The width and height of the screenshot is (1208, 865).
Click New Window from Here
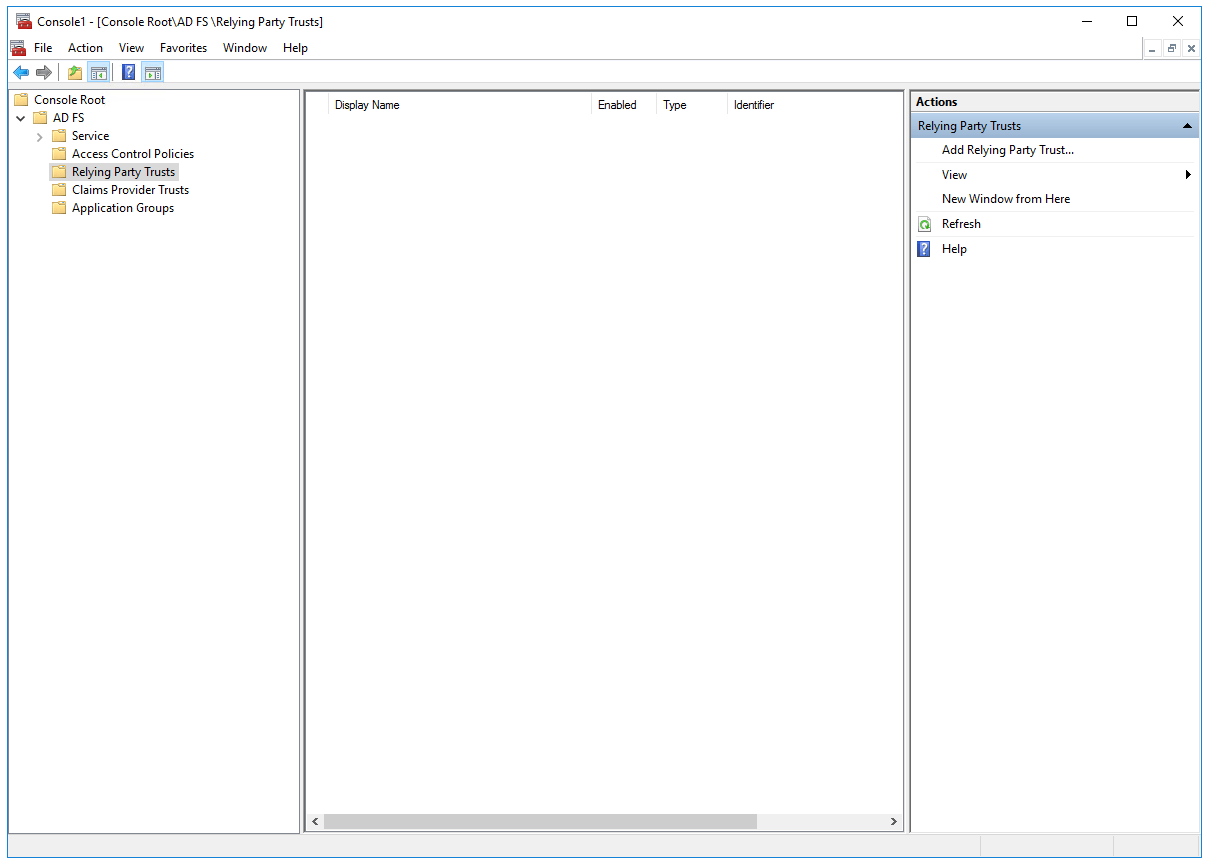pyautogui.click(x=1005, y=198)
